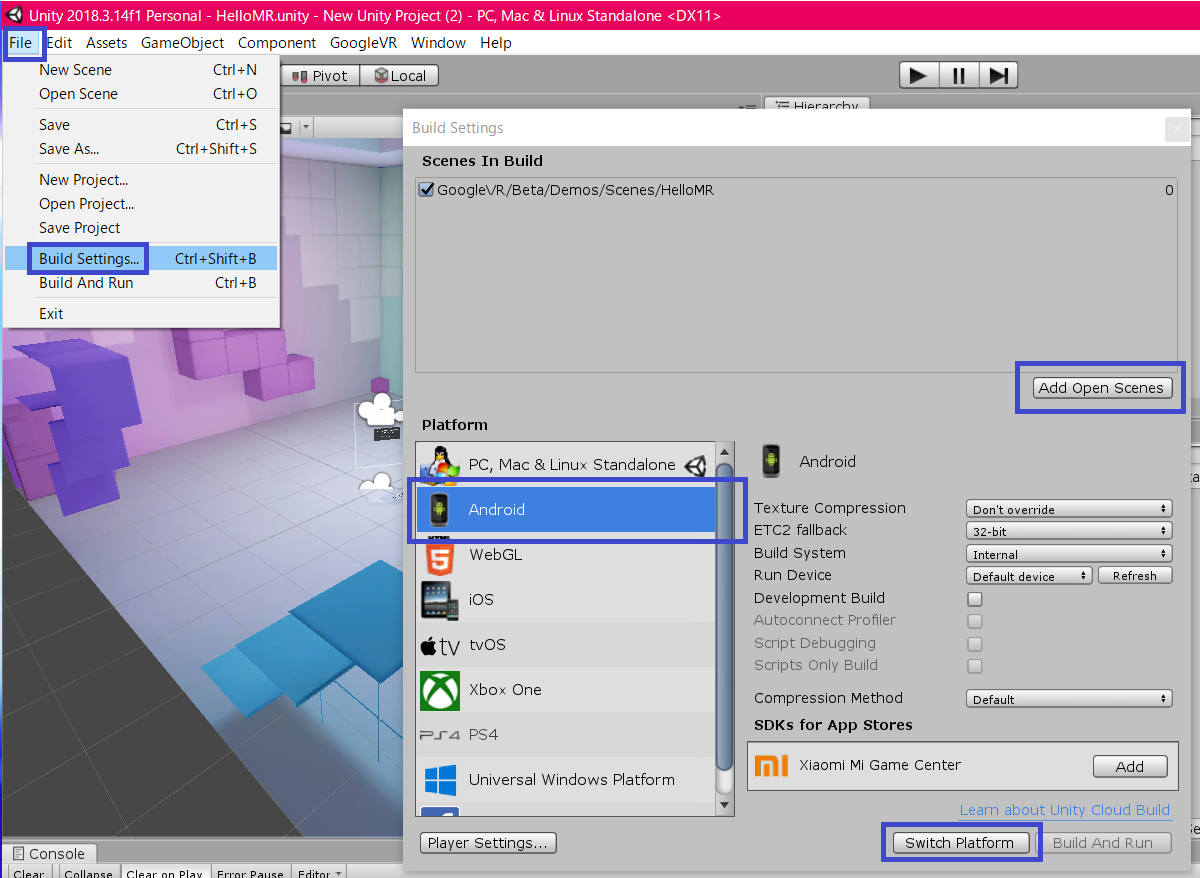Image resolution: width=1200 pixels, height=878 pixels.
Task: Open the File menu
Action: 21,43
